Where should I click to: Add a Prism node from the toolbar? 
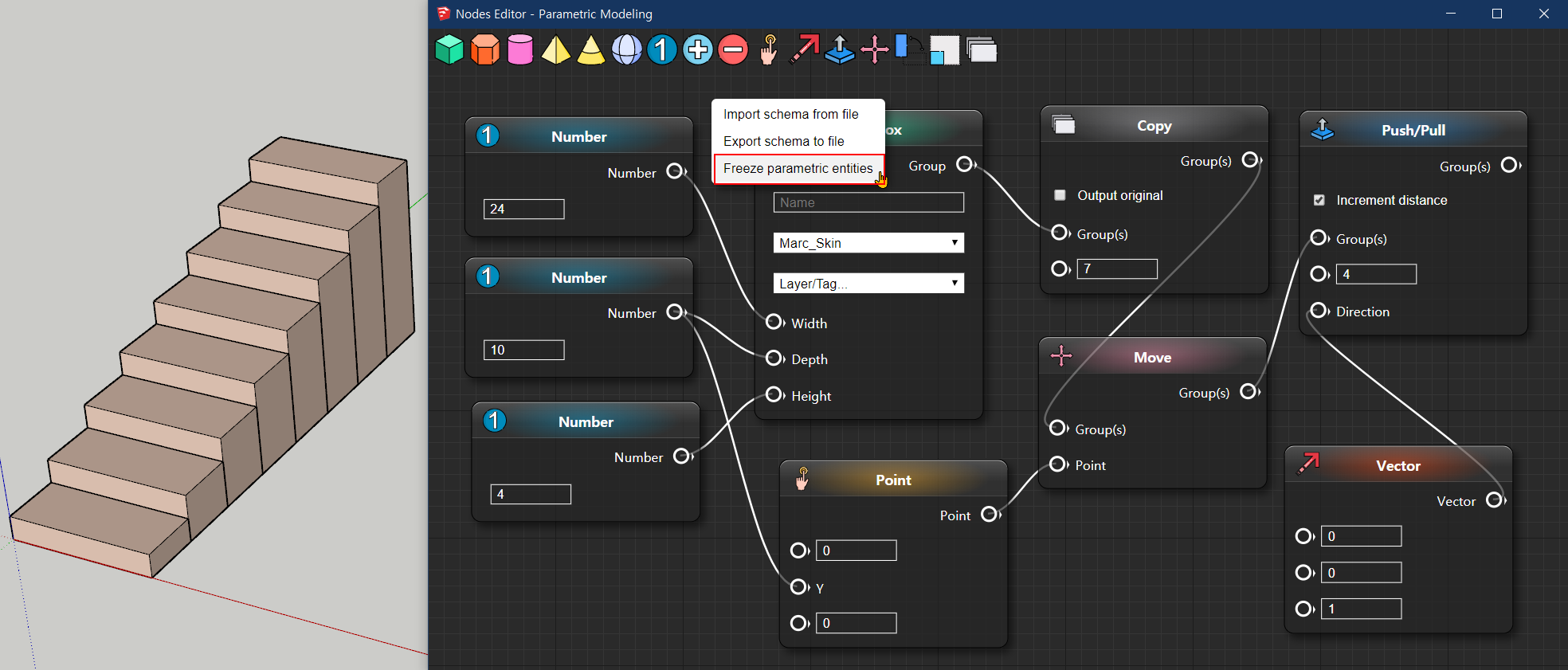pyautogui.click(x=484, y=49)
